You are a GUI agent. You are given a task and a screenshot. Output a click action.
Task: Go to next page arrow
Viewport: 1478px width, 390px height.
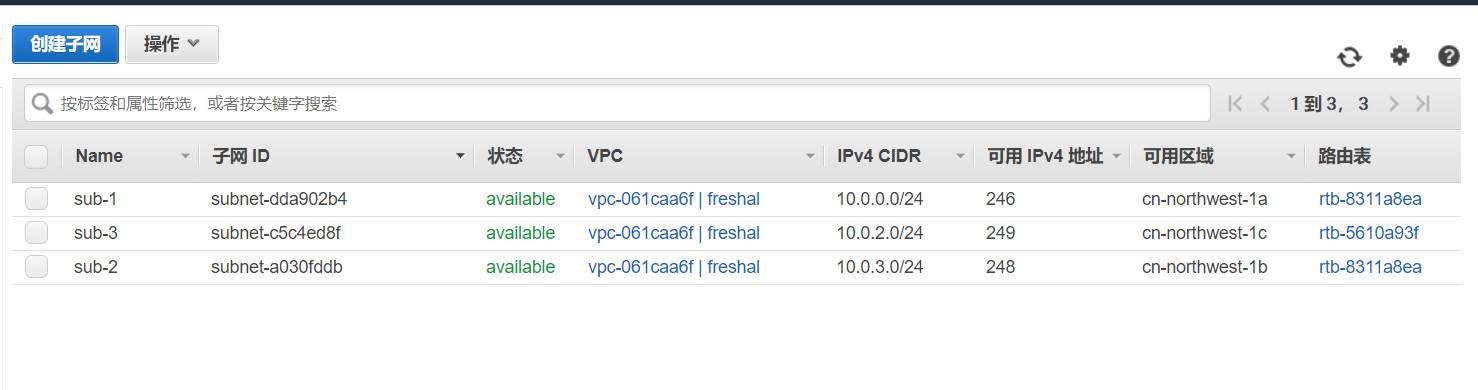(1393, 103)
